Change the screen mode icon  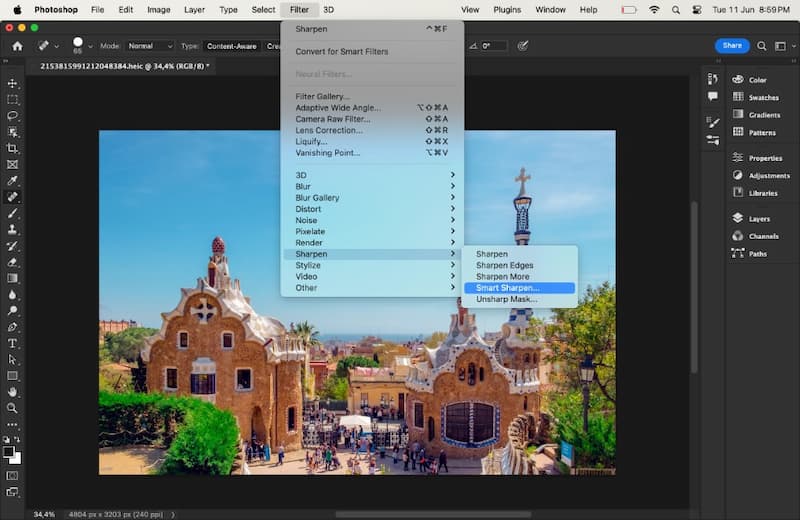tap(12, 492)
